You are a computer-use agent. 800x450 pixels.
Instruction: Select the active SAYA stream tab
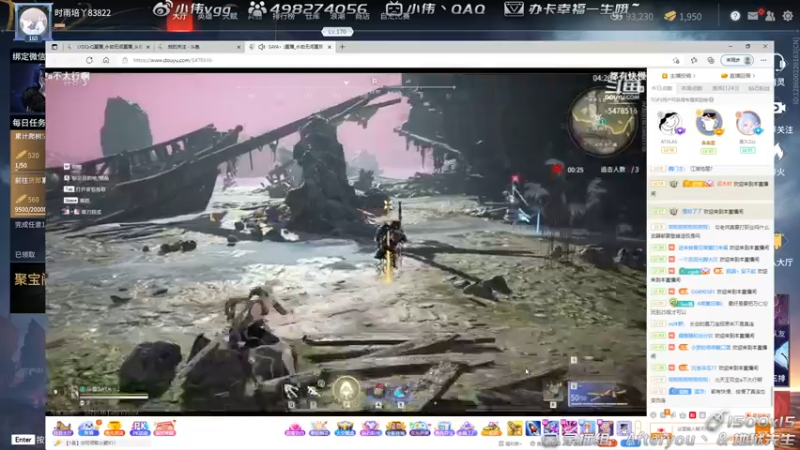[x=289, y=47]
